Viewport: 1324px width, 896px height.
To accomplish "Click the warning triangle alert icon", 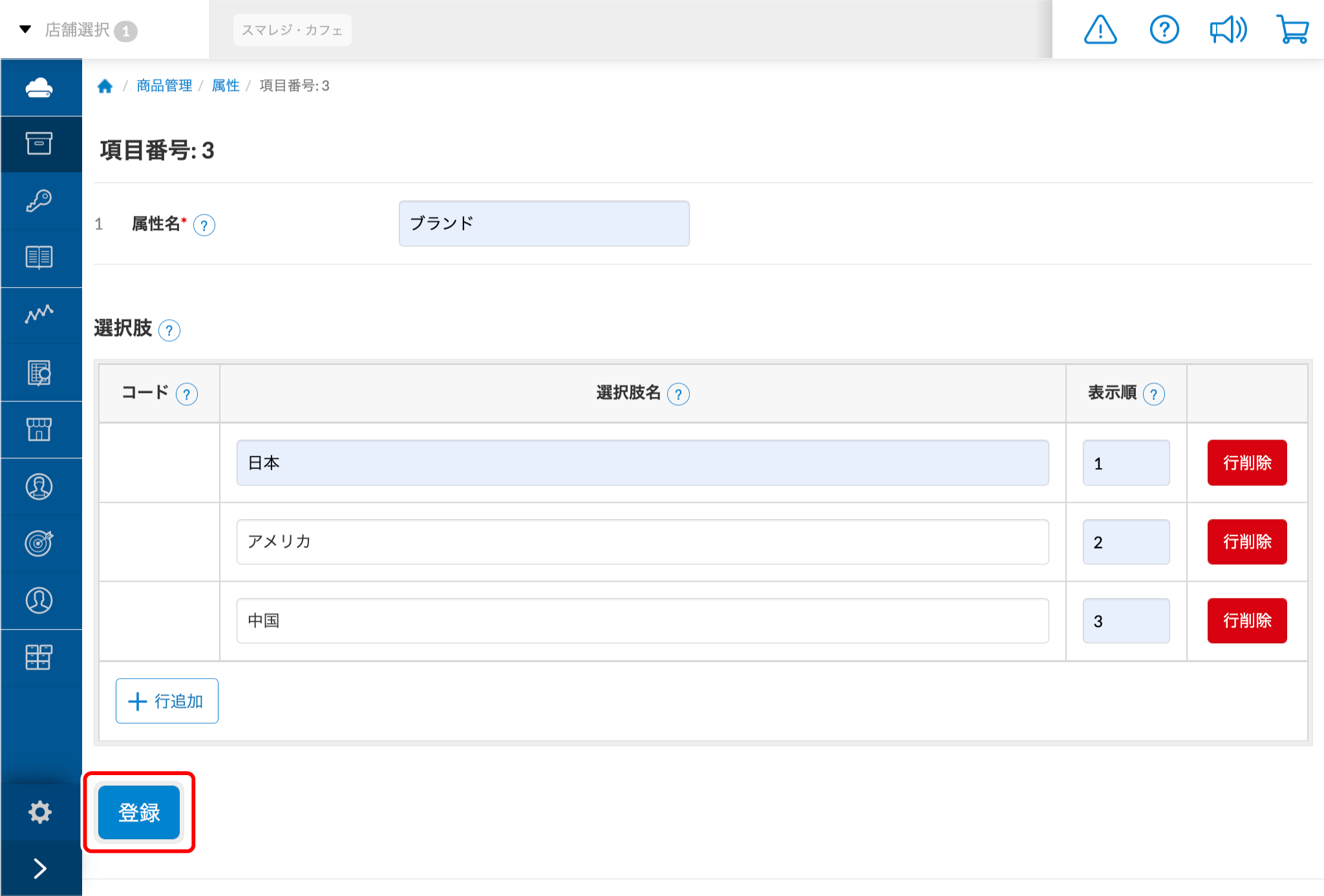I will (x=1100, y=30).
